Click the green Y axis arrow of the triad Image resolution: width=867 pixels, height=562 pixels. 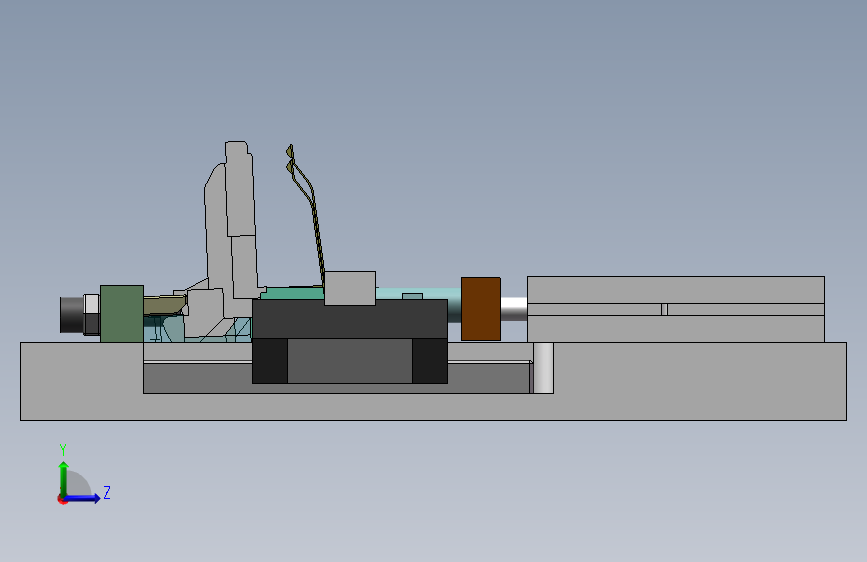pos(64,478)
